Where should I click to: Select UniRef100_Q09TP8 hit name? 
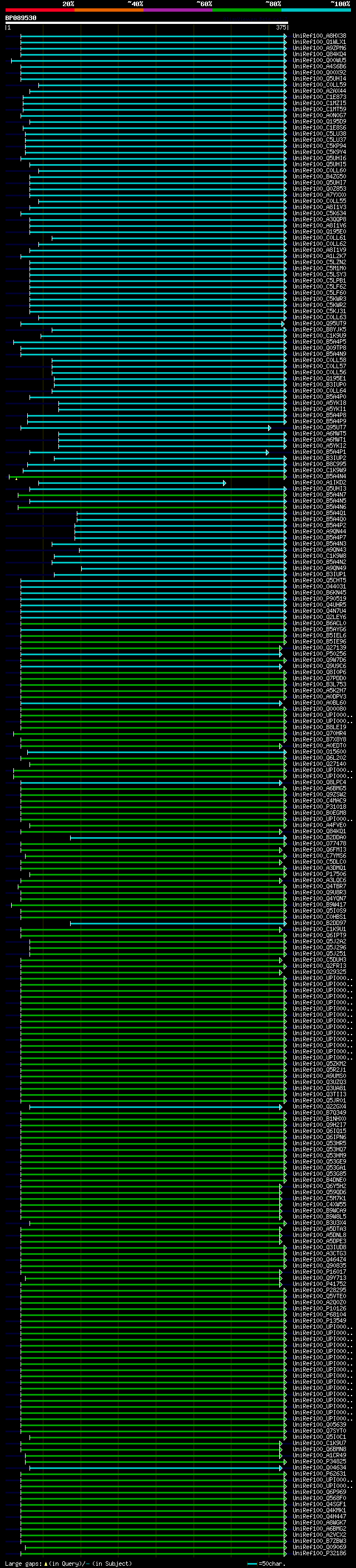[x=319, y=348]
